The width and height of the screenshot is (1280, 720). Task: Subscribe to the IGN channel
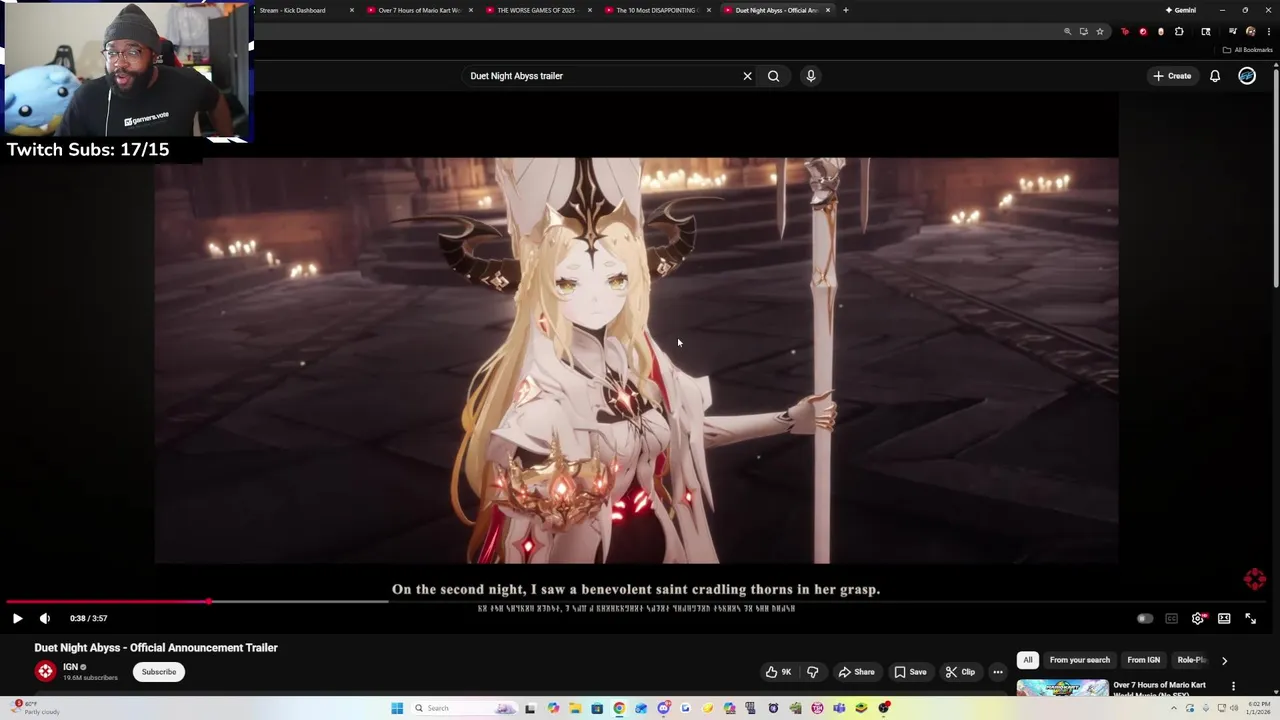[158, 672]
